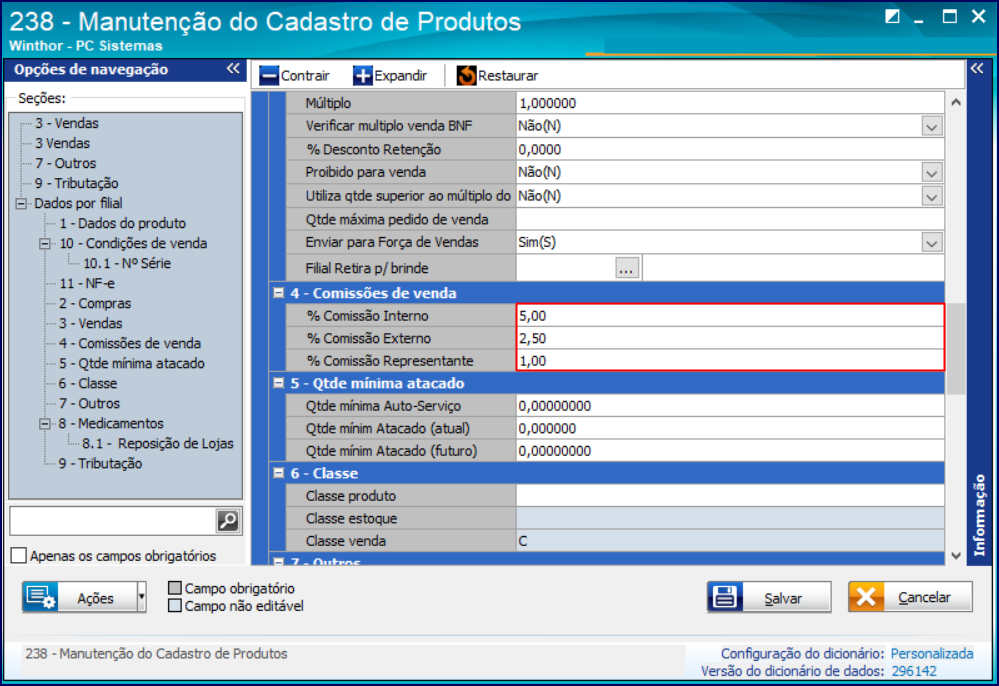This screenshot has height=686, width=999.
Task: Click the Expandir plus icon
Action: point(362,76)
